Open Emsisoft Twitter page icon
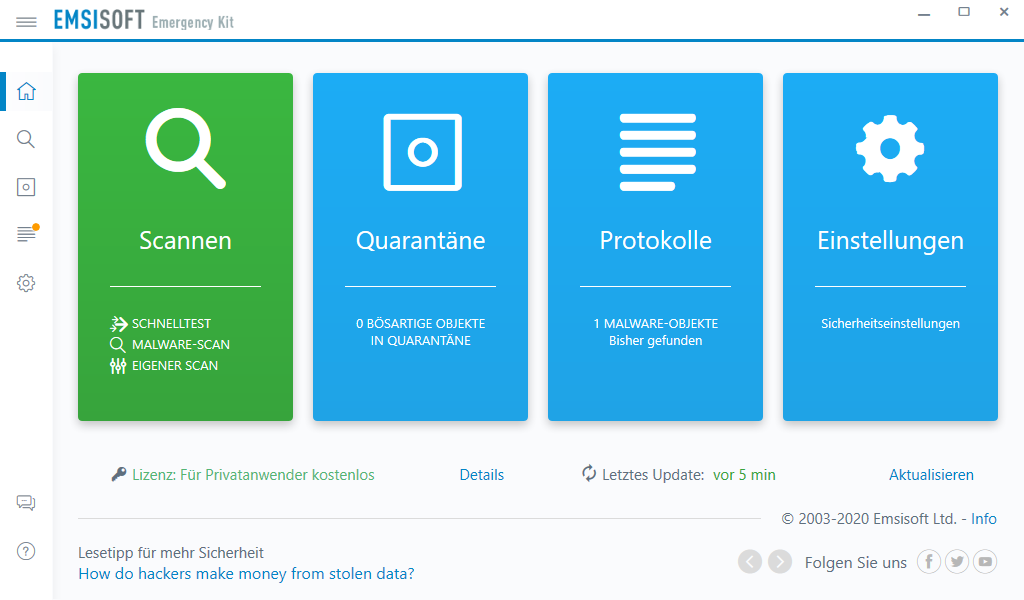 (x=957, y=561)
